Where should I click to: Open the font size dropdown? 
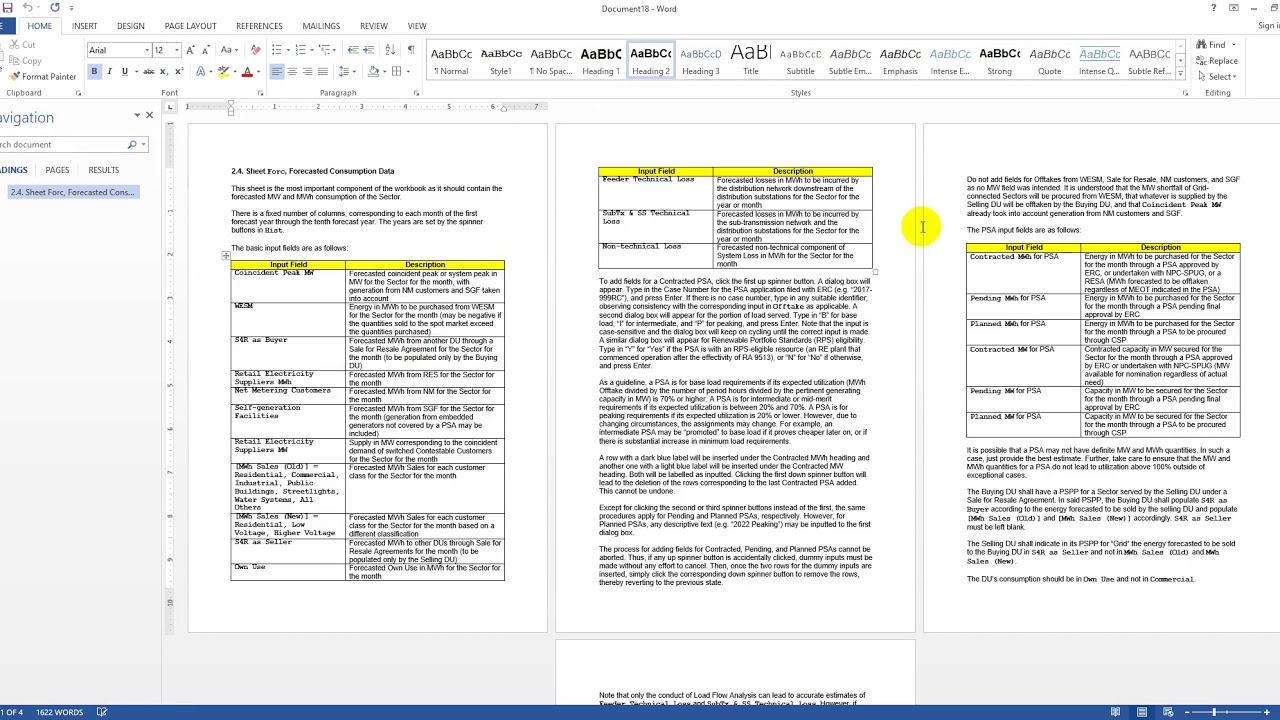pyautogui.click(x=177, y=50)
